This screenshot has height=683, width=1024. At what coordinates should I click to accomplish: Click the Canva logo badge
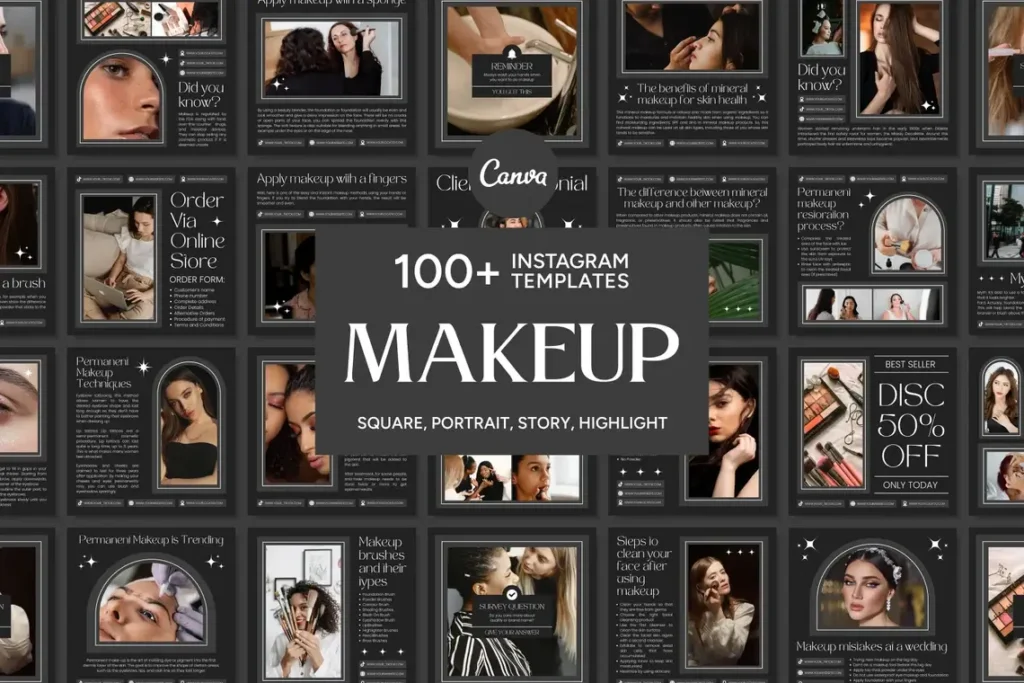click(512, 173)
